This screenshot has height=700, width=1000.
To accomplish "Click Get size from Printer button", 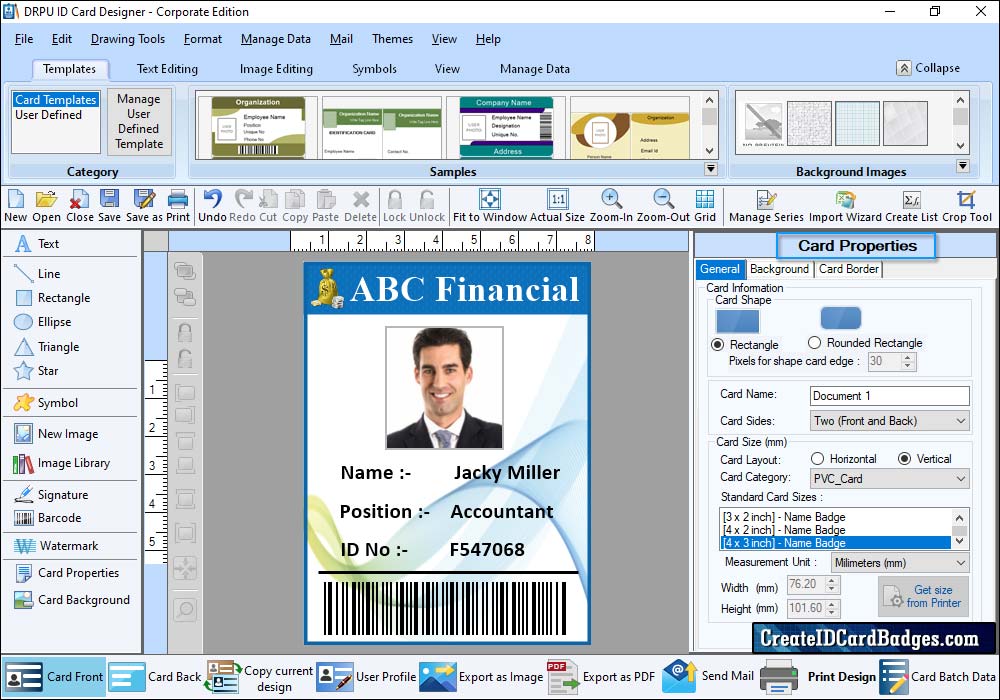I will 923,596.
